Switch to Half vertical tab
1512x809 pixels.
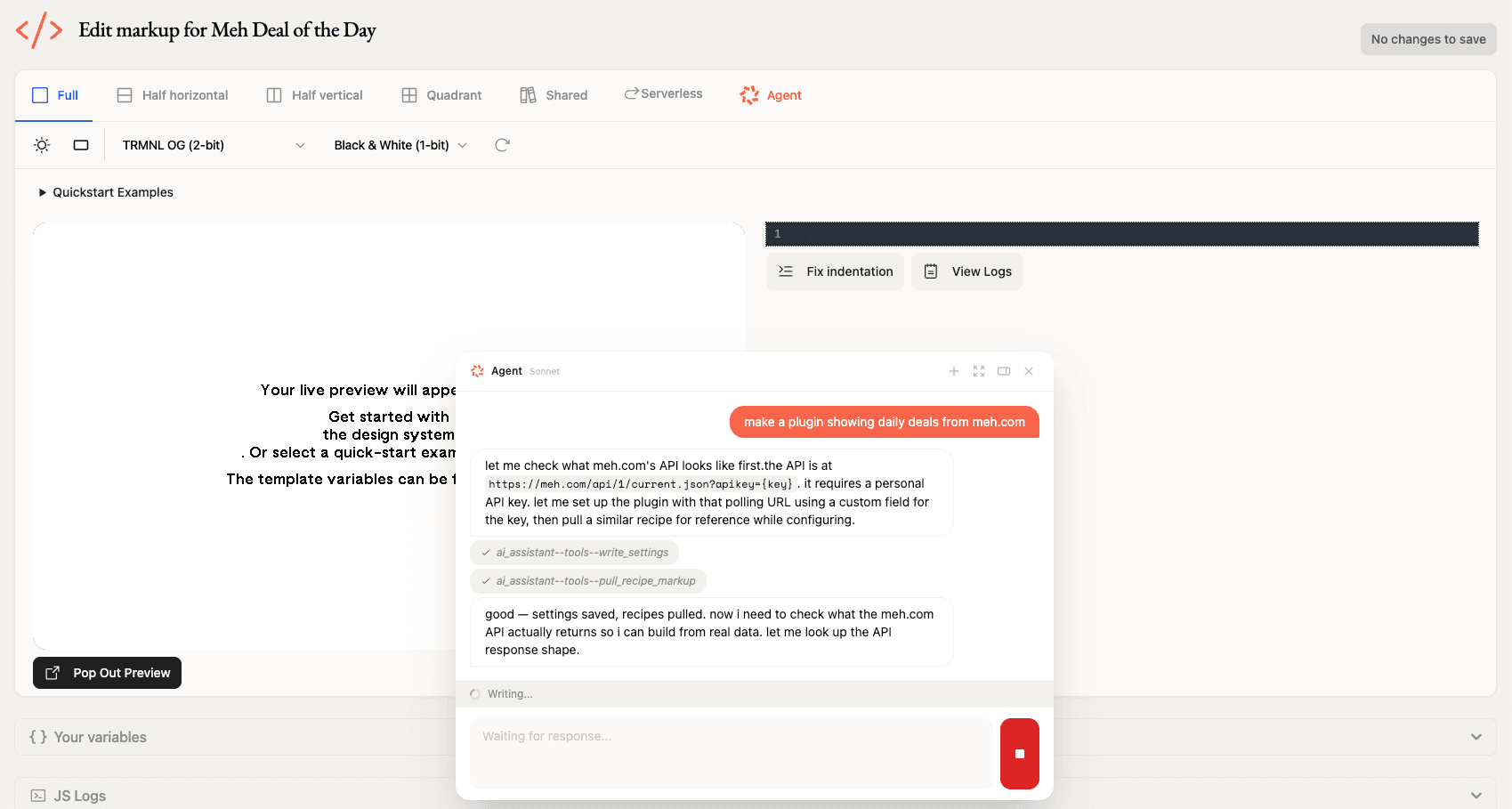314,95
